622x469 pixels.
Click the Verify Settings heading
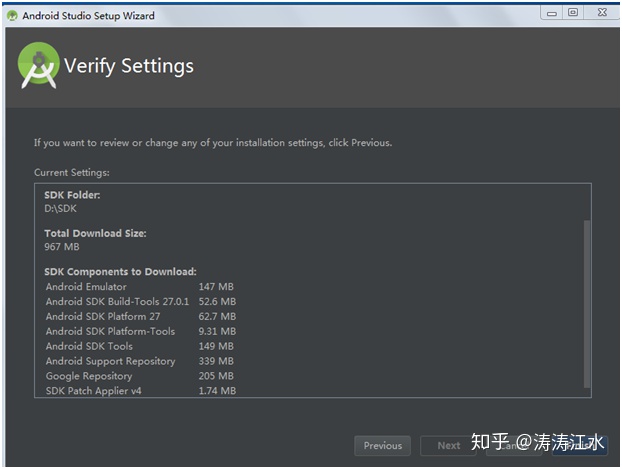(129, 66)
